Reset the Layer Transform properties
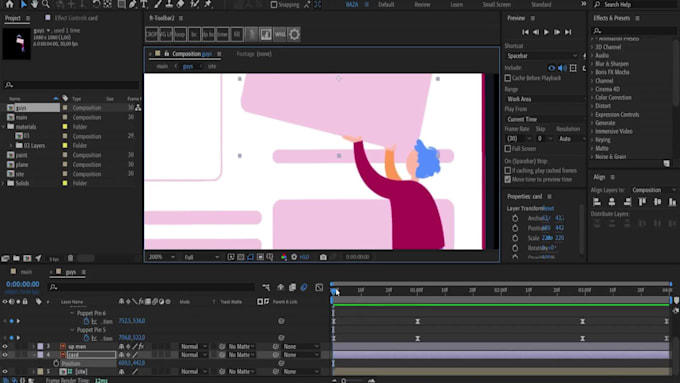The width and height of the screenshot is (680, 383). (x=548, y=209)
